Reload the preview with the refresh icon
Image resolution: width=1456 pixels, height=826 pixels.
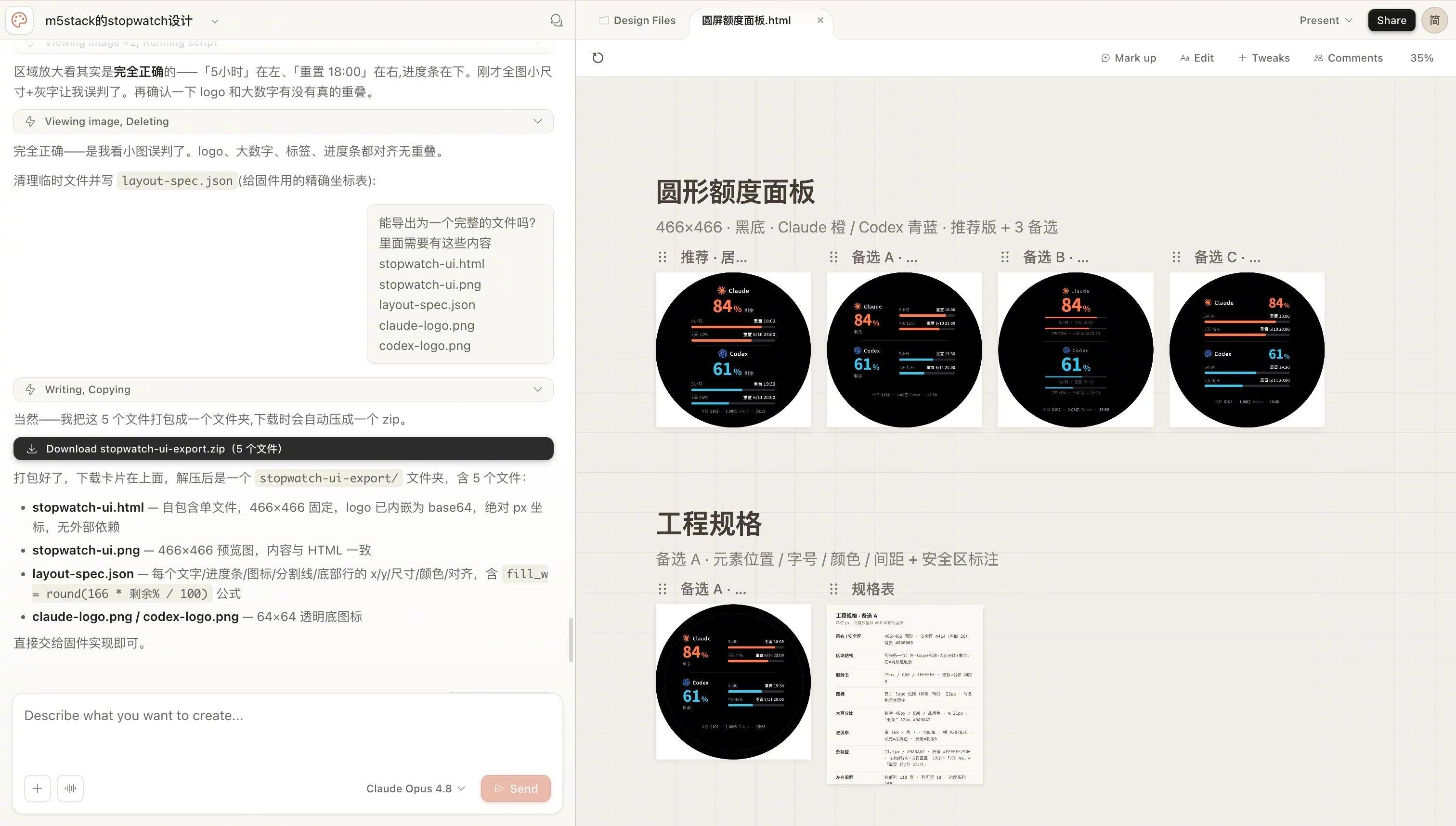click(x=598, y=58)
